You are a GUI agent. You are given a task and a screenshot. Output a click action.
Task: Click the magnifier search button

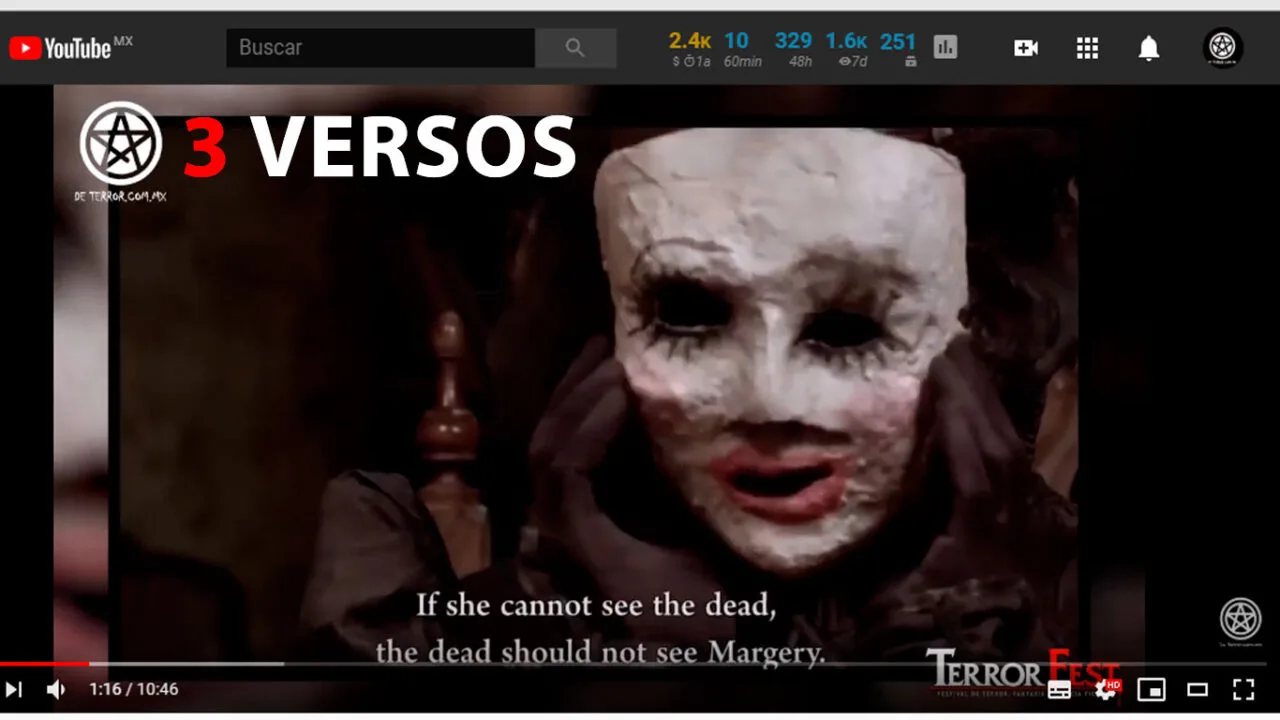point(575,47)
